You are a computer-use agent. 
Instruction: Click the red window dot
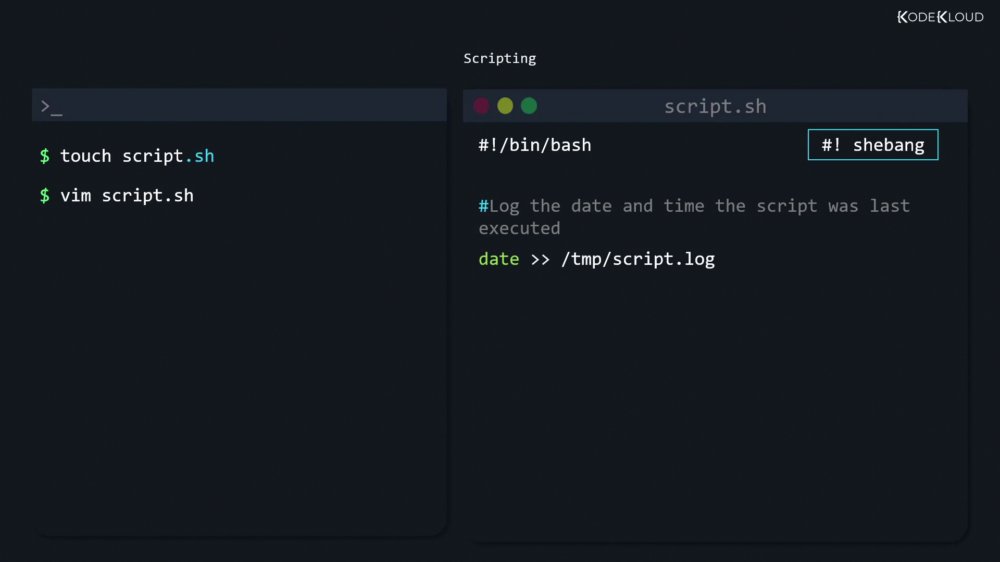pos(482,106)
